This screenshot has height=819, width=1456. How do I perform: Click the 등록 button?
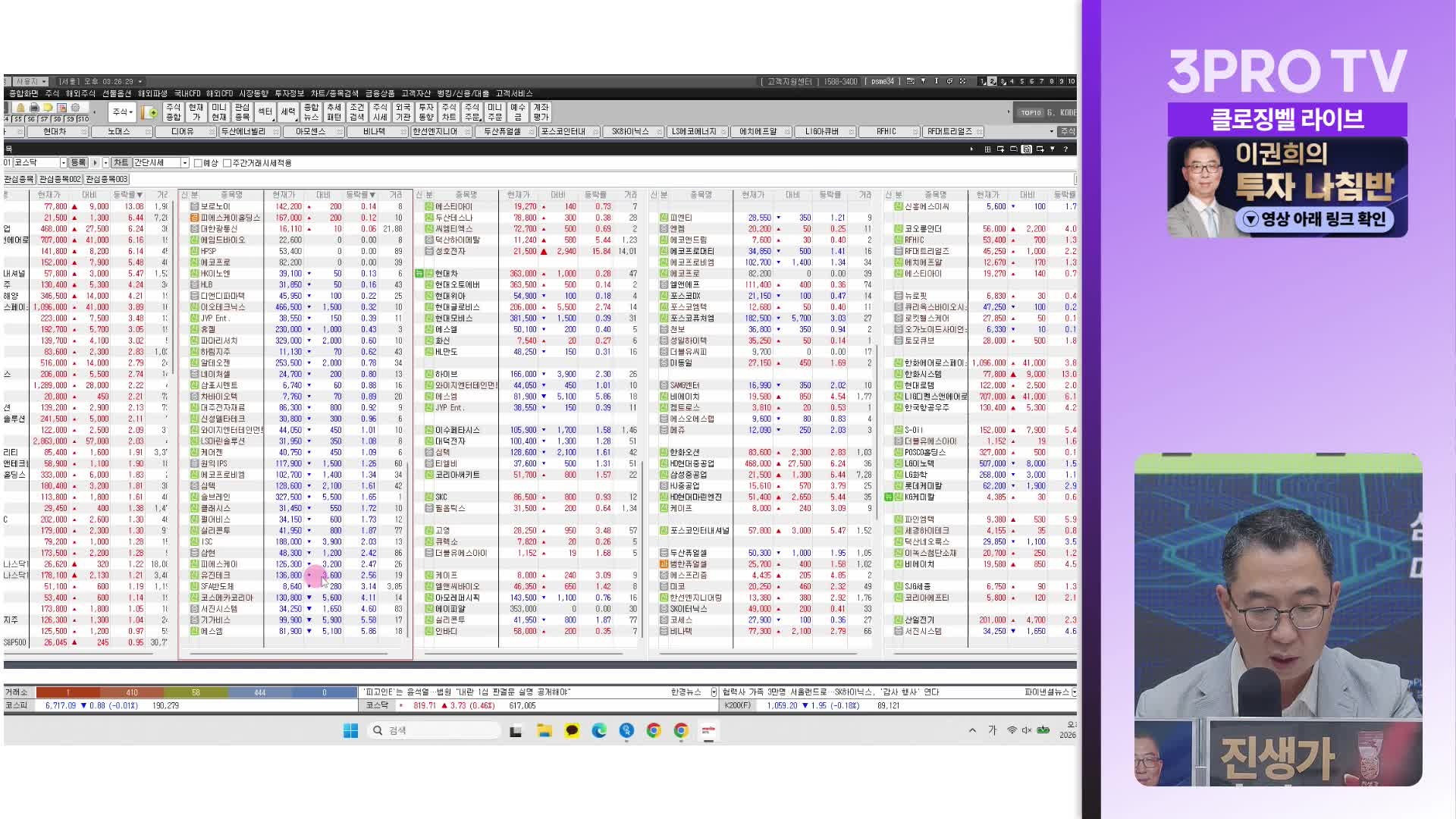pos(78,163)
